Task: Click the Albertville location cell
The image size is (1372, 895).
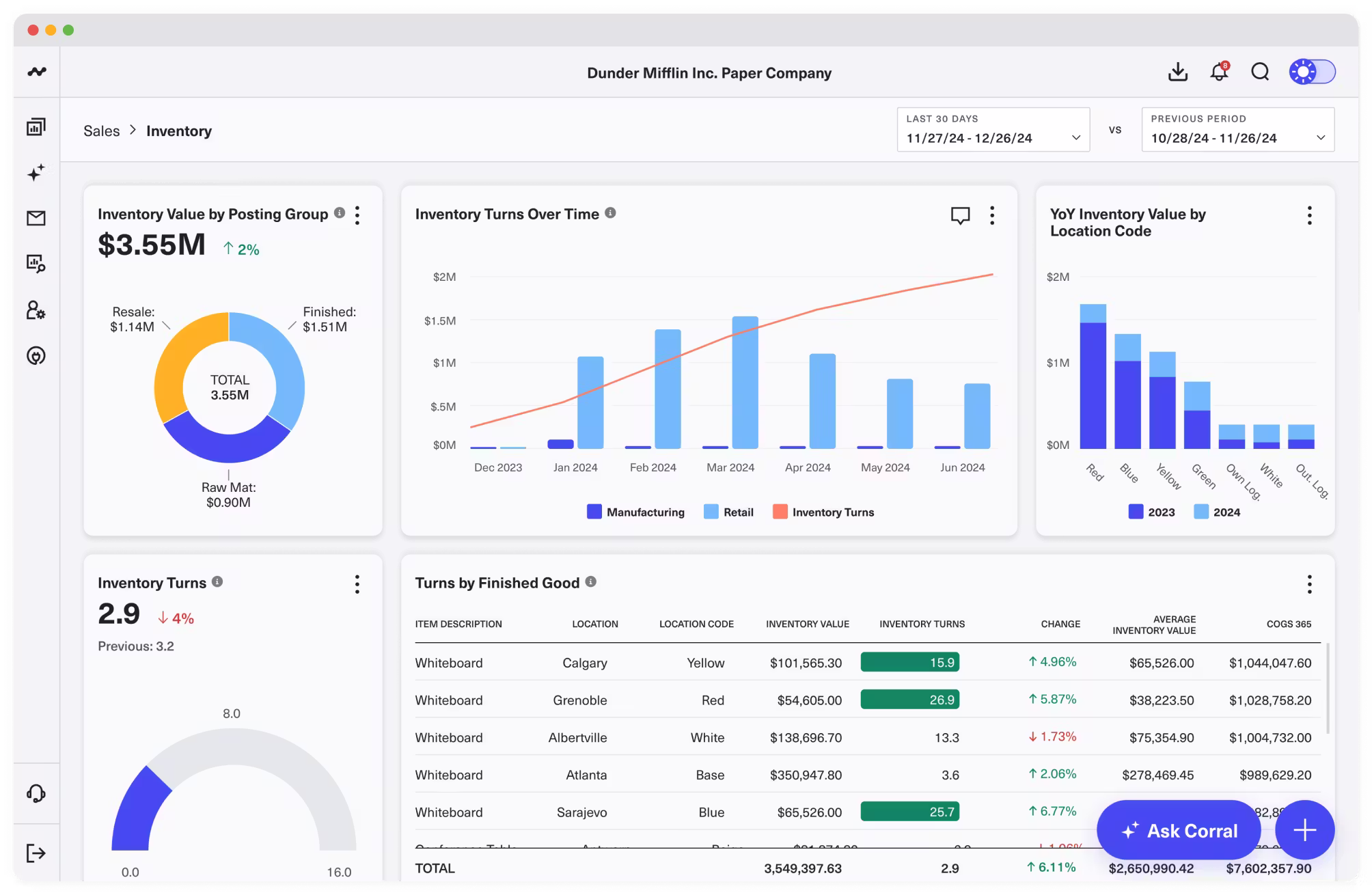Action: tap(577, 737)
